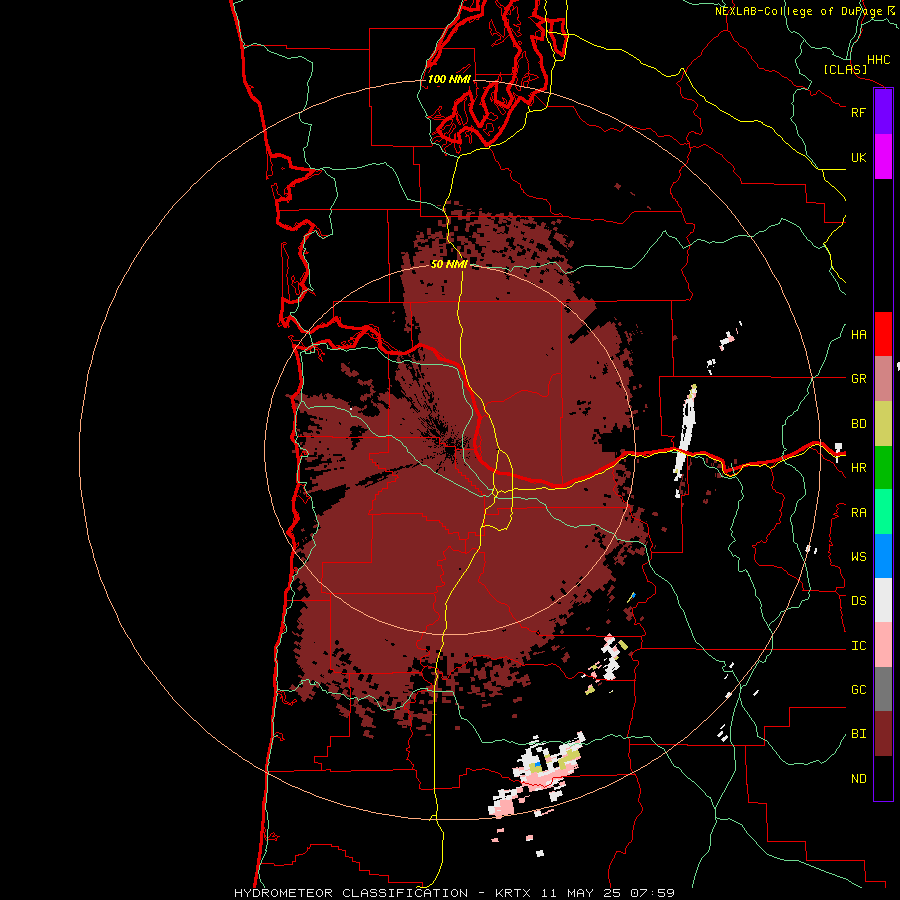900x900 pixels.
Task: Click the UK magenta legend swatch
Action: (x=883, y=157)
